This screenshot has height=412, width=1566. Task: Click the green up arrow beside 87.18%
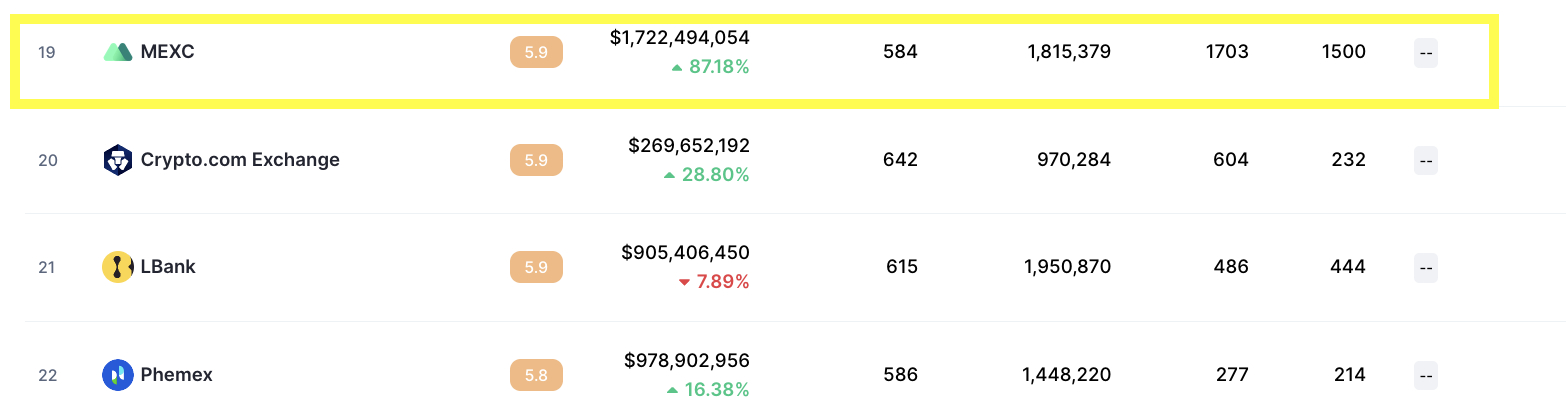coord(677,68)
